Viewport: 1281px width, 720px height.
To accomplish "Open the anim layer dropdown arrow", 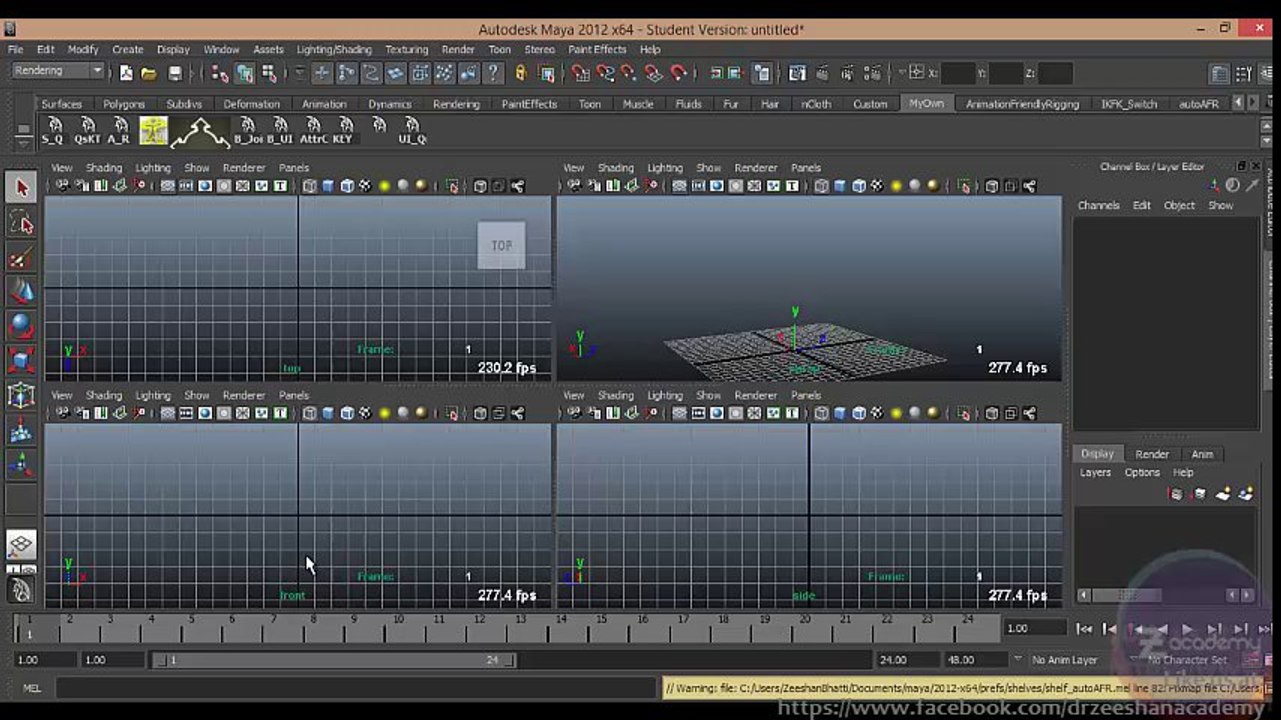I will point(1019,660).
